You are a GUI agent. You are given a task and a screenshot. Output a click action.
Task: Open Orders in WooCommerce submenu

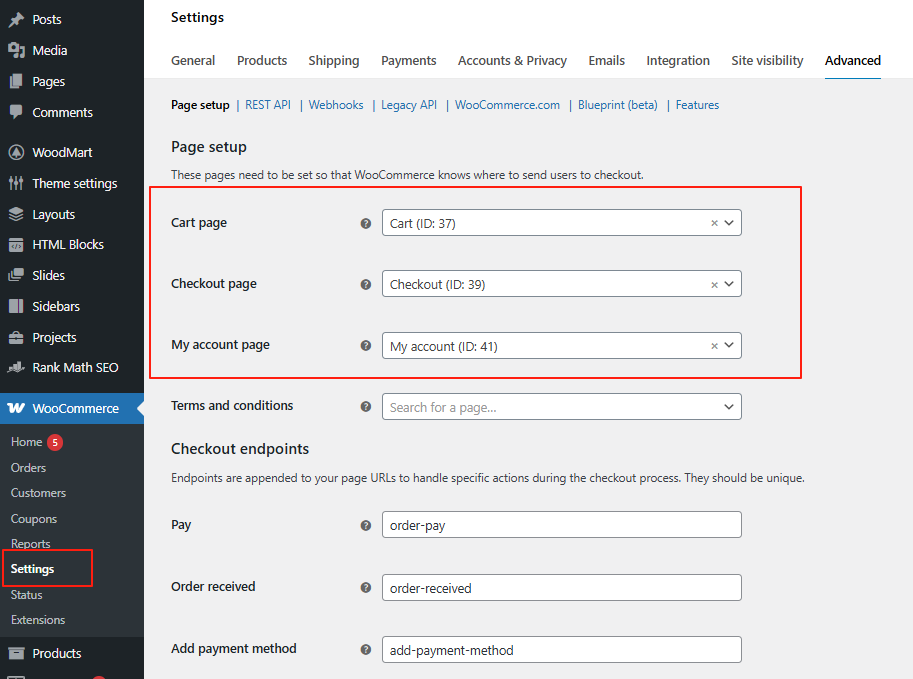pos(28,467)
